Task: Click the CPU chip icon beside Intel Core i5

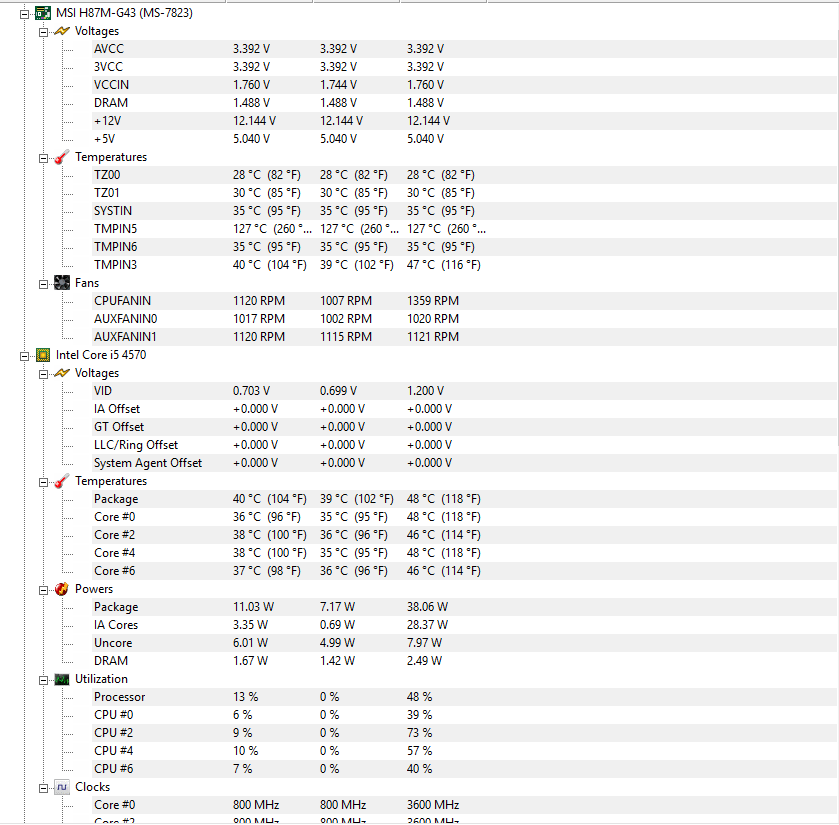Action: pyautogui.click(x=43, y=355)
